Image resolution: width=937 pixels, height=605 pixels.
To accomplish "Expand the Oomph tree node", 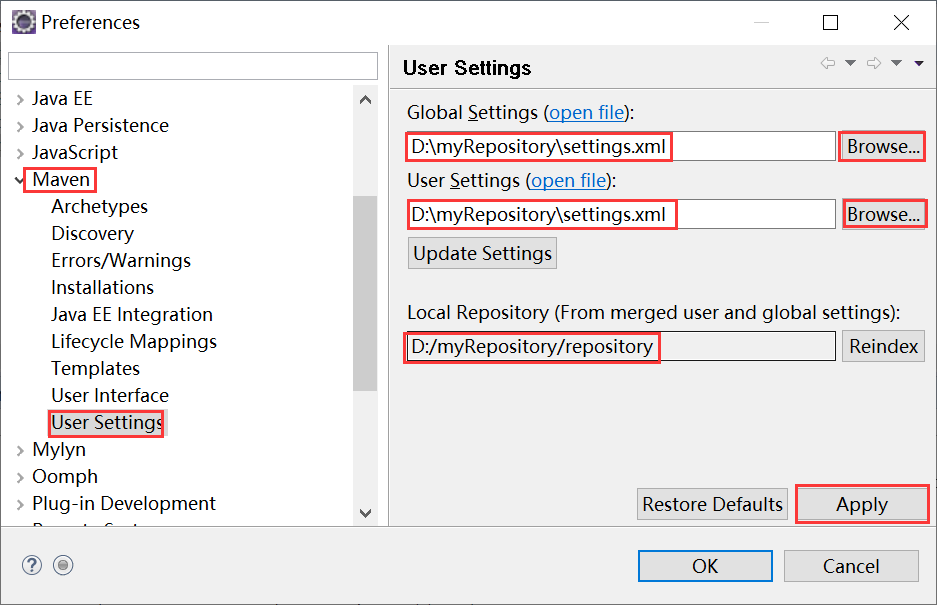I will coord(20,477).
